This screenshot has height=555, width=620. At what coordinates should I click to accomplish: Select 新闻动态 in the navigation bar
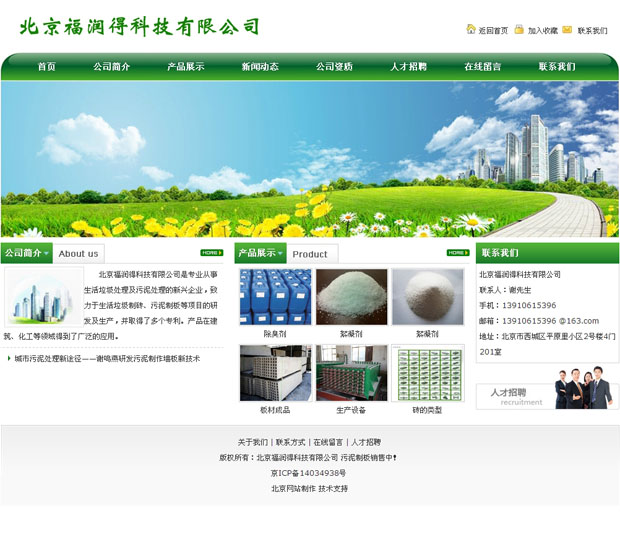(260, 67)
